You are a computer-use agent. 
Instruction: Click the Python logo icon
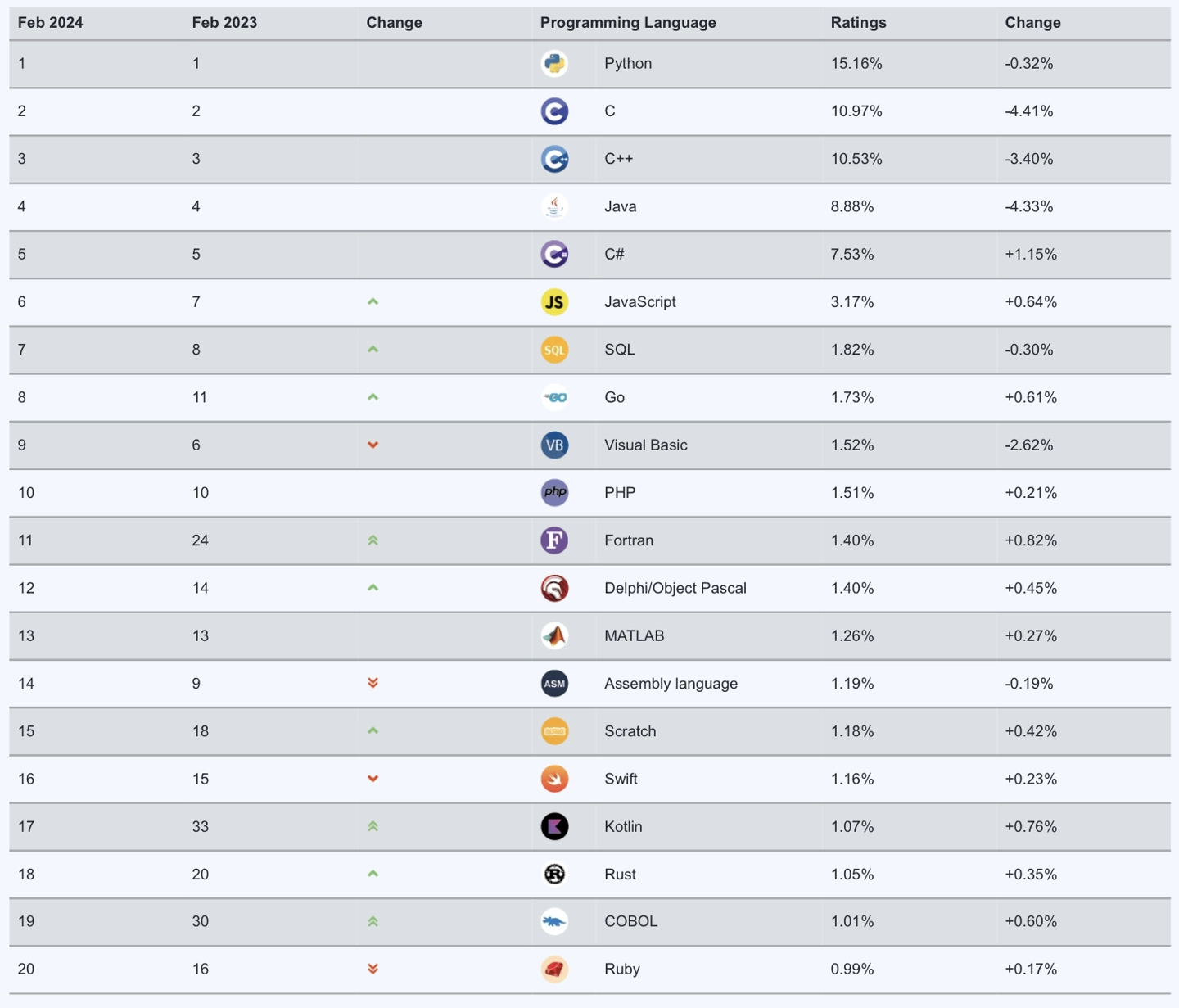point(554,64)
